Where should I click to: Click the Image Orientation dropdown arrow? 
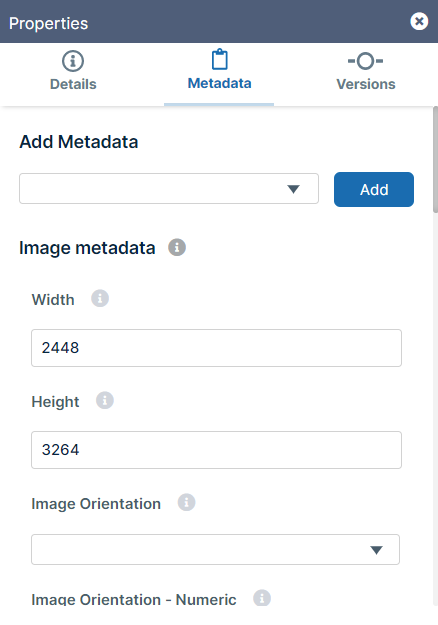coord(376,550)
